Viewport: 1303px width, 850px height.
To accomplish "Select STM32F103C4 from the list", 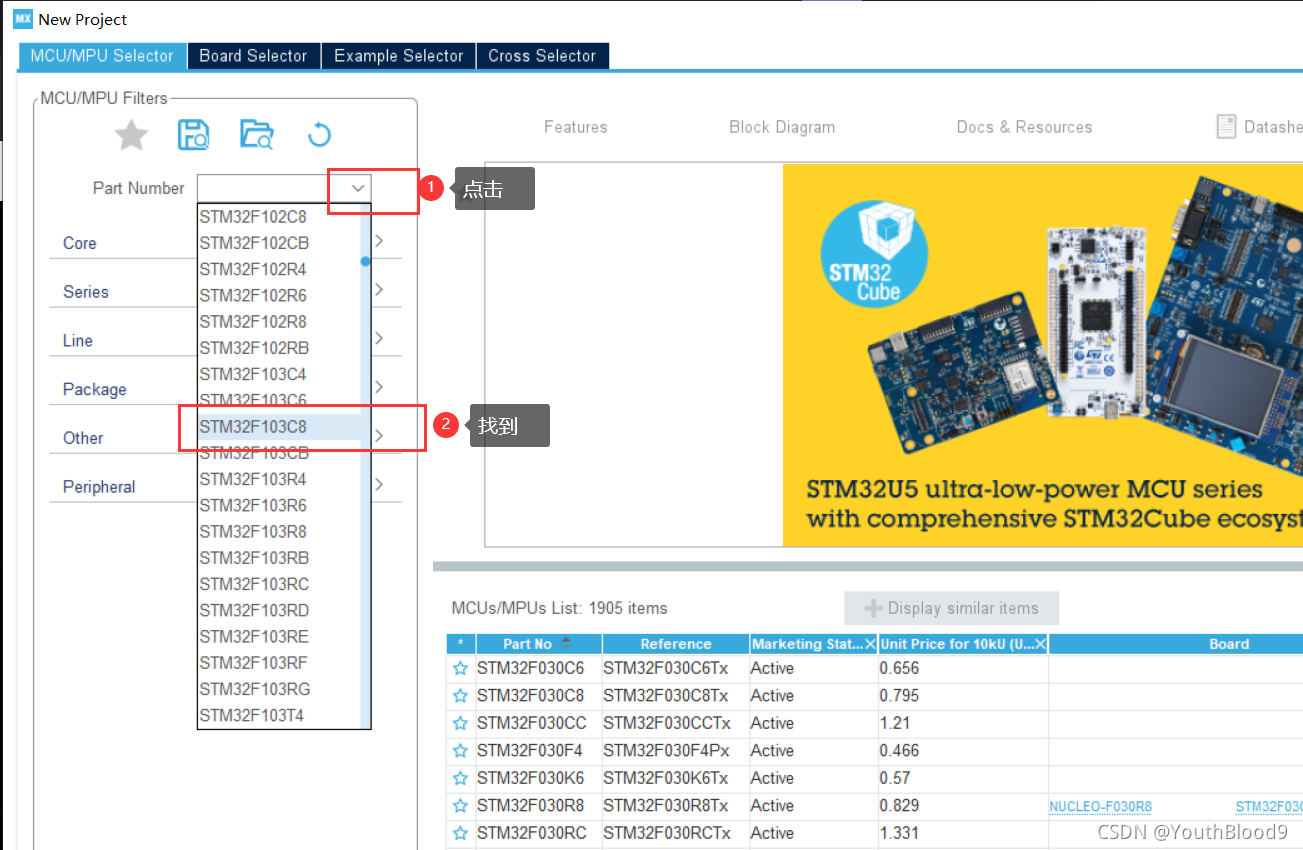I will pos(279,374).
